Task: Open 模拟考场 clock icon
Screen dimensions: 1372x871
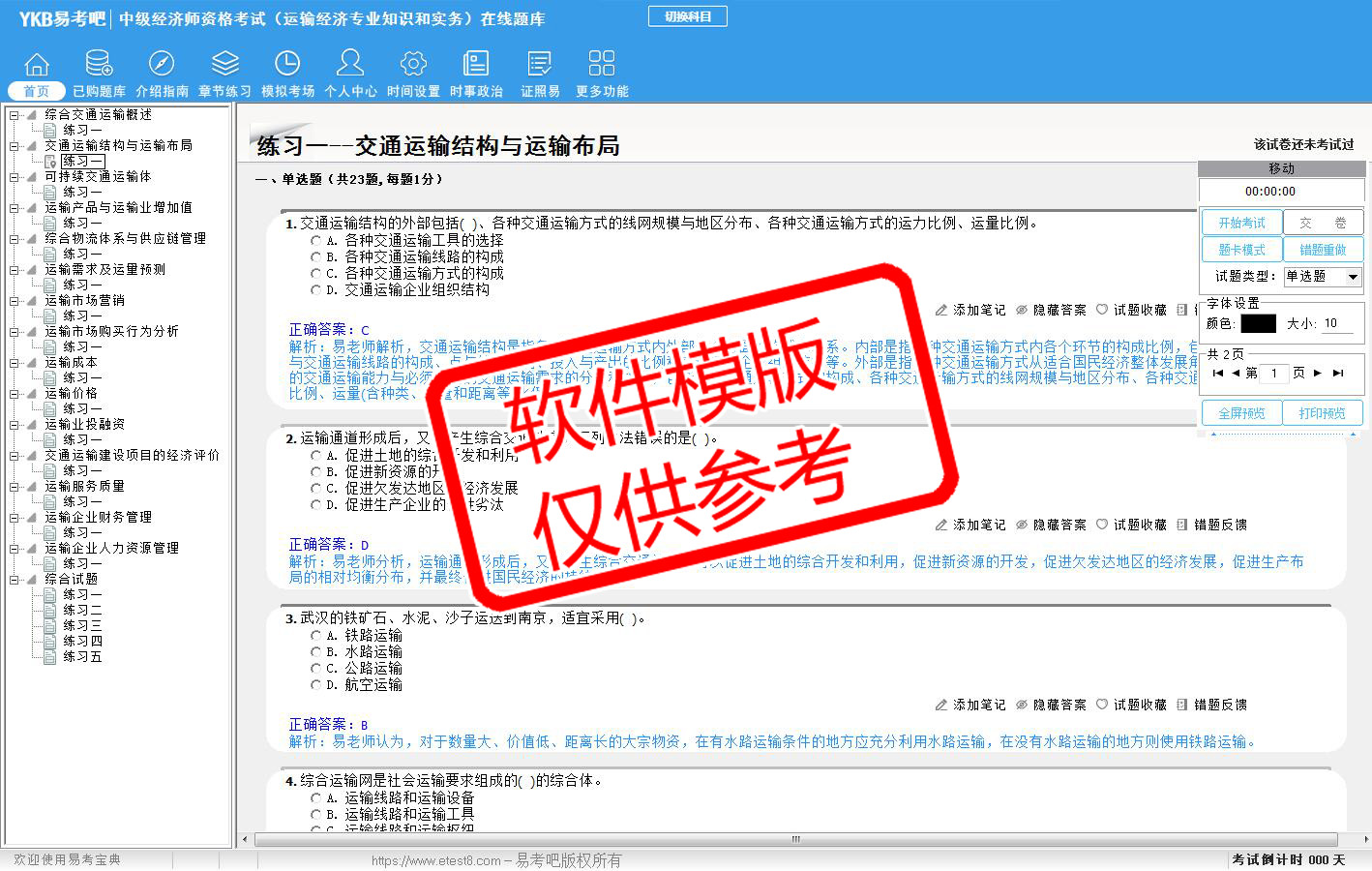Action: click(287, 65)
